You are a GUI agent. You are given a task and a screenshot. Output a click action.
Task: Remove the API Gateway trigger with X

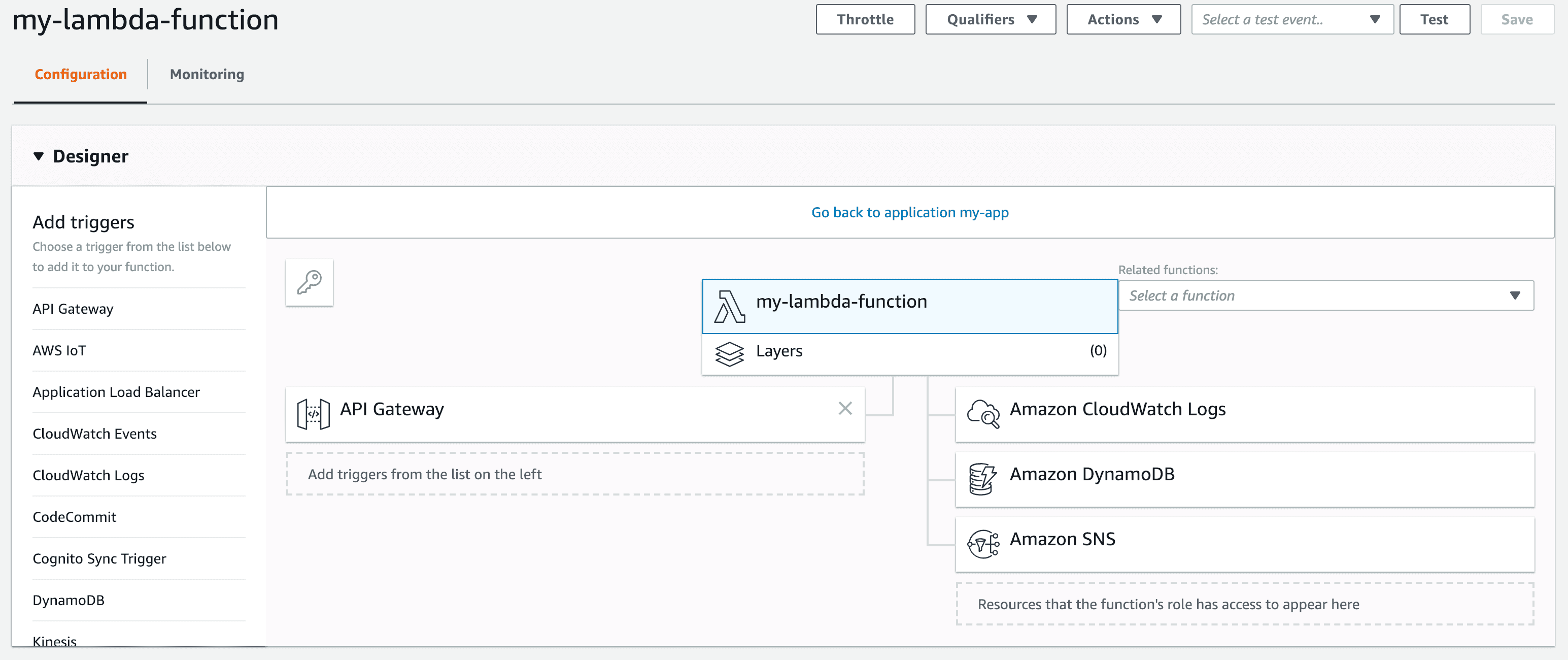click(844, 408)
